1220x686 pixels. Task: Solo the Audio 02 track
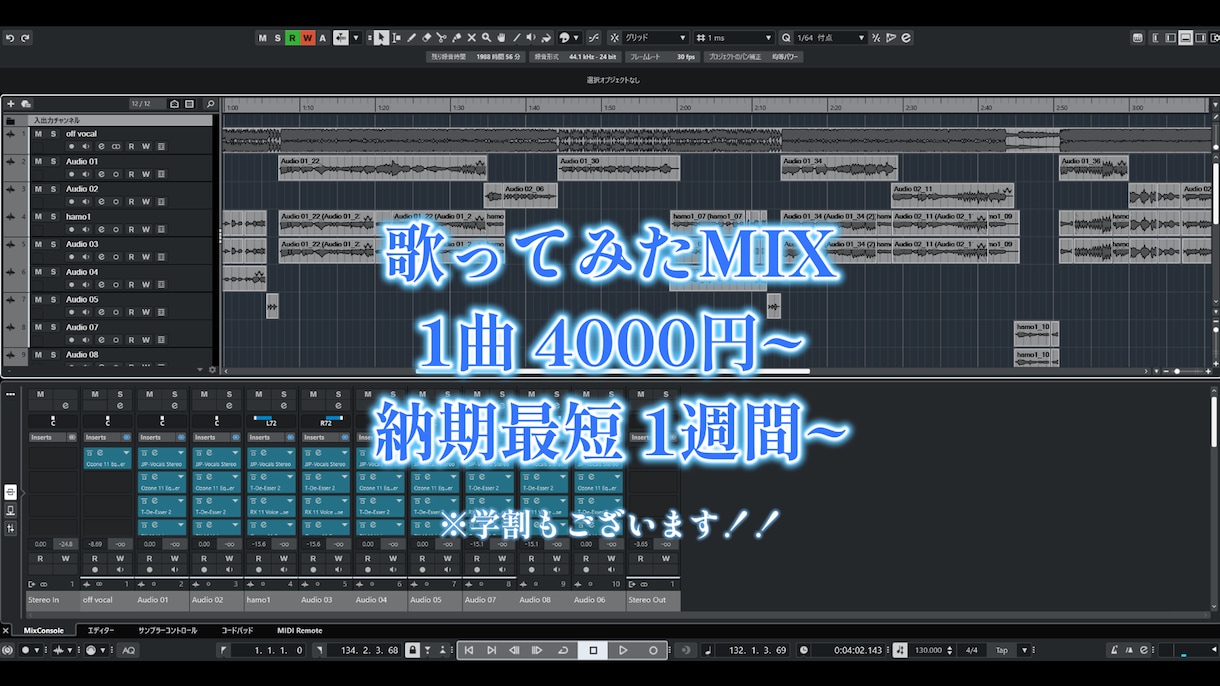(53, 189)
